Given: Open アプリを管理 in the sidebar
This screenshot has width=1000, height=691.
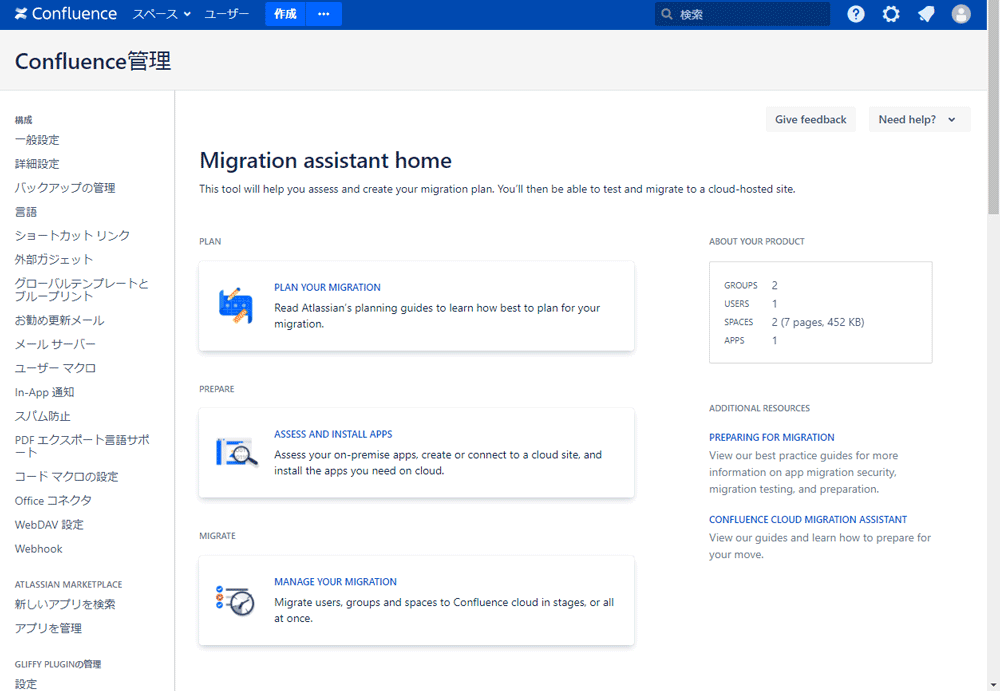Looking at the screenshot, I should coord(48,628).
